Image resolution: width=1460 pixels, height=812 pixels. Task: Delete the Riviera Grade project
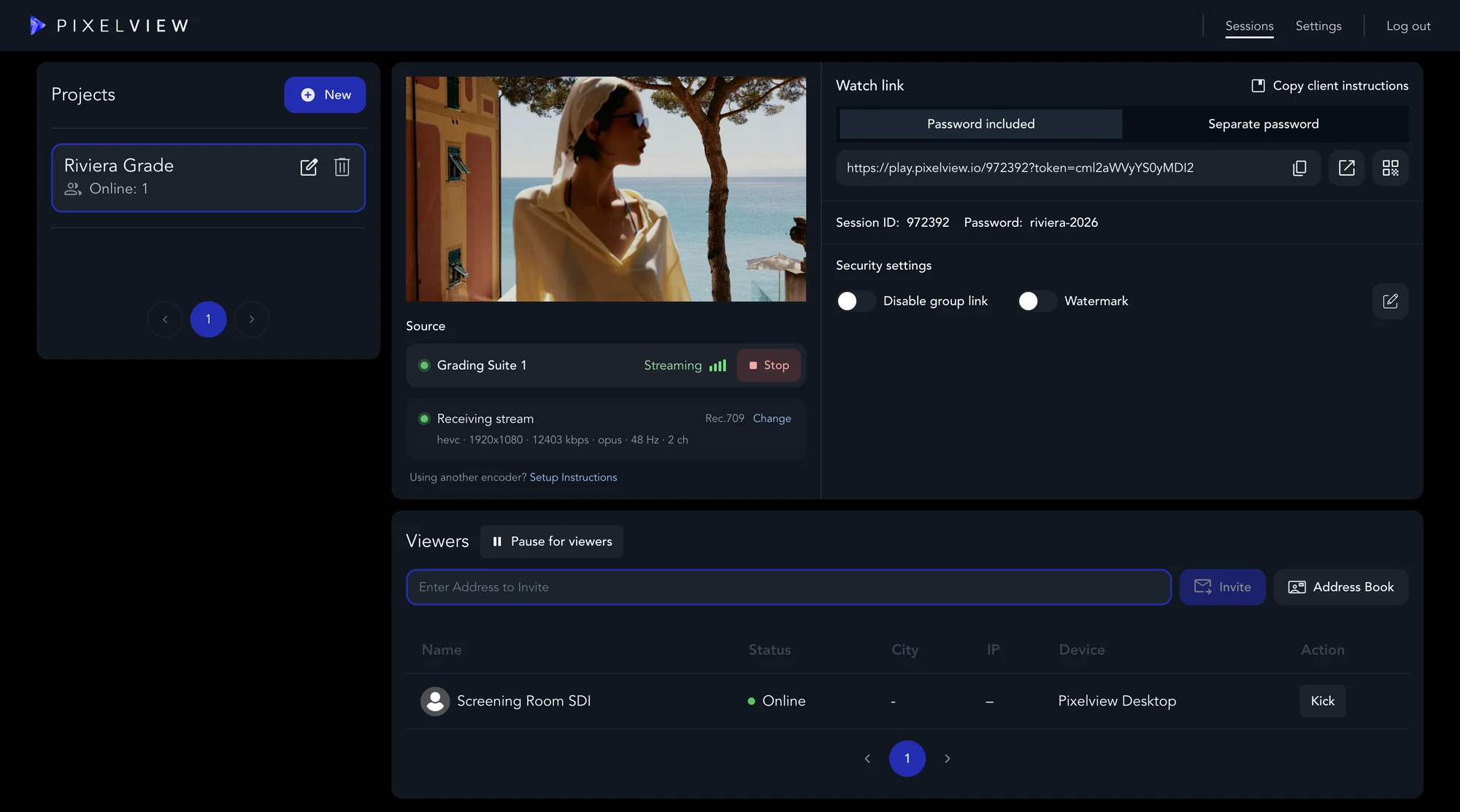click(342, 167)
